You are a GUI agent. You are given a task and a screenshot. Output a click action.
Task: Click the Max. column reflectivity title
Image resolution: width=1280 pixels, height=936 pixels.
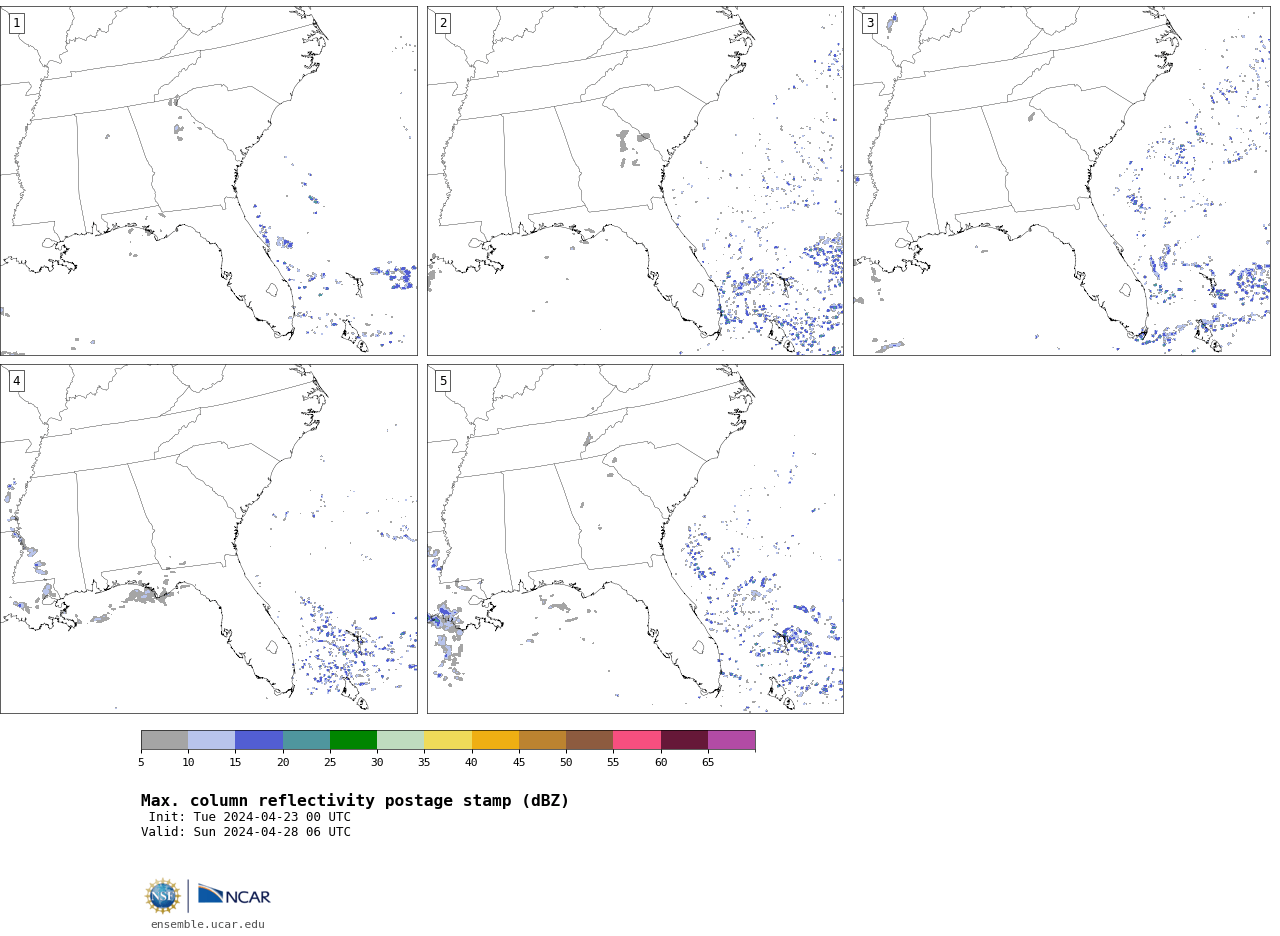click(x=355, y=801)
